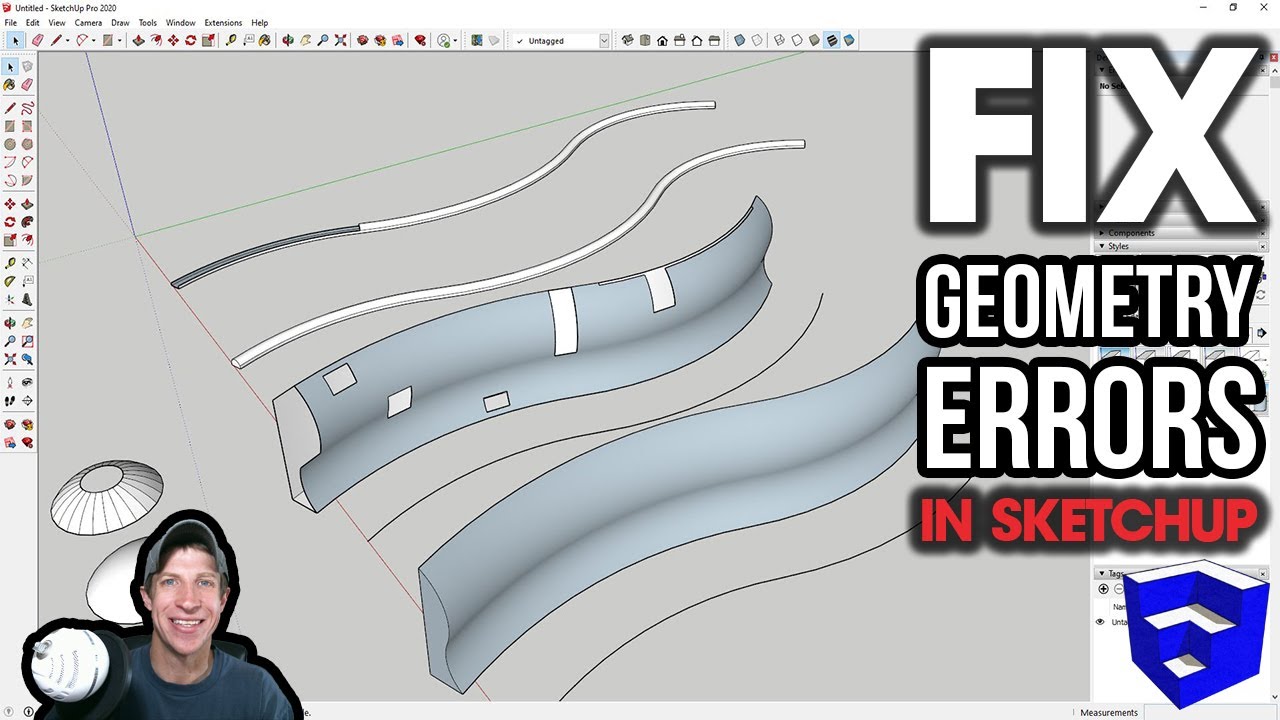Click Zoom Extents in top toolbar
Image resolution: width=1280 pixels, height=720 pixels.
(x=340, y=40)
